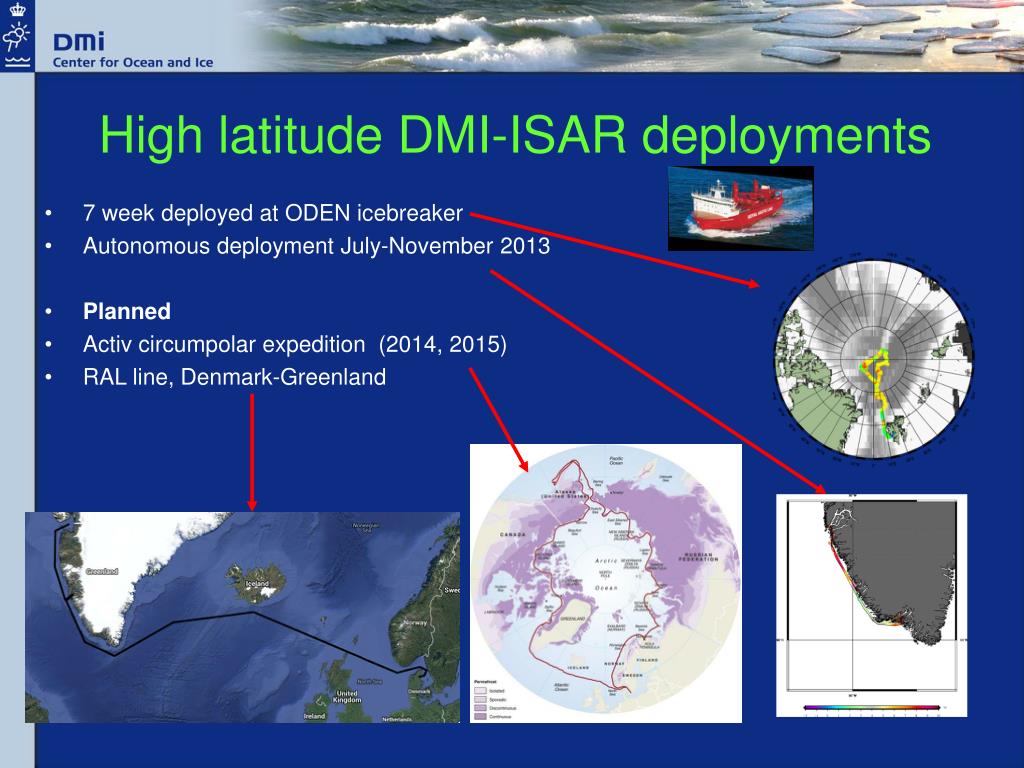Screen dimensions: 1024x768
Task: Select the slide title 'High latitude DMI-ISAR deployments'
Action: point(515,135)
